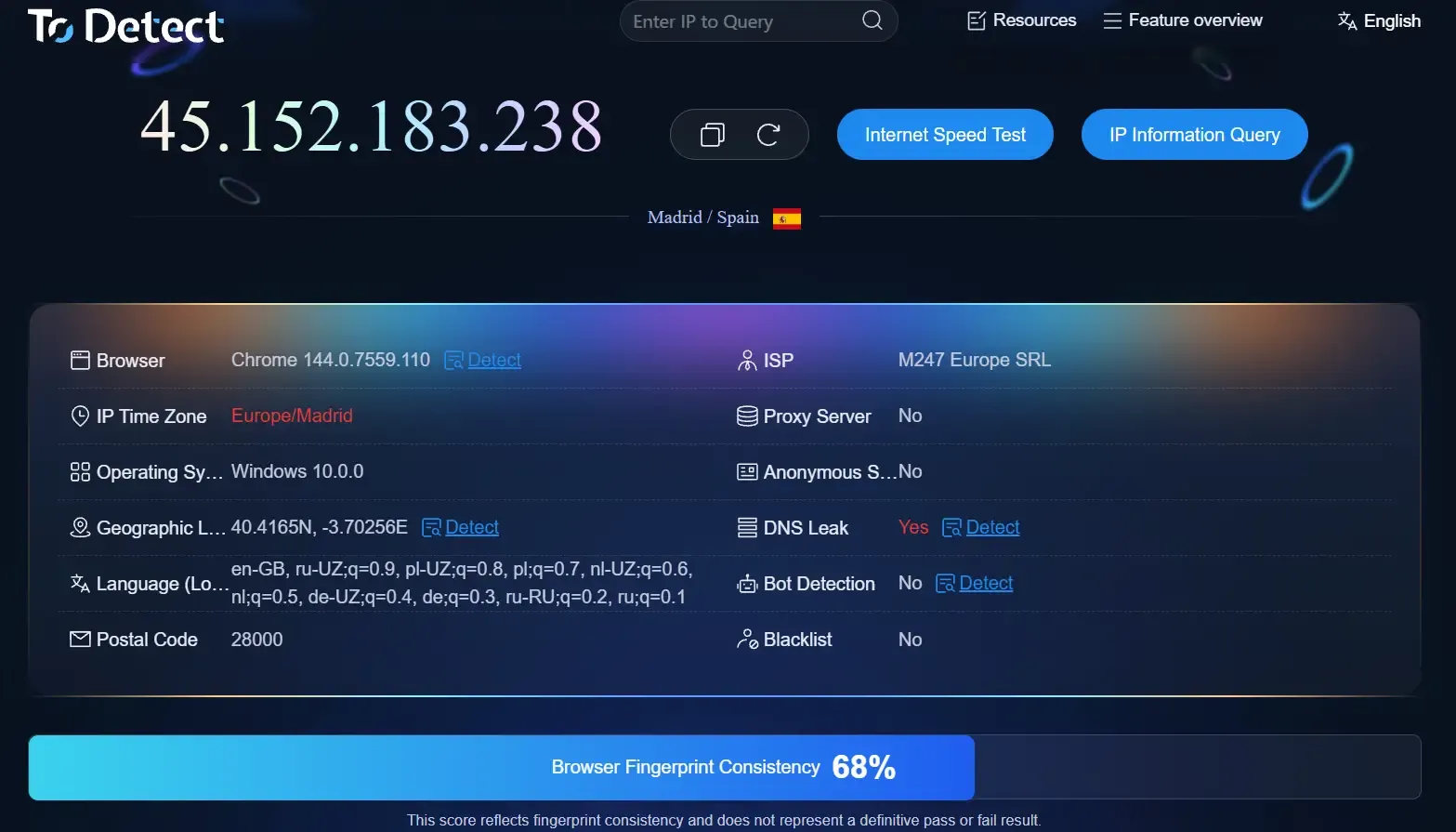Click the Spain flag icon
This screenshot has height=832, width=1456.
786,218
